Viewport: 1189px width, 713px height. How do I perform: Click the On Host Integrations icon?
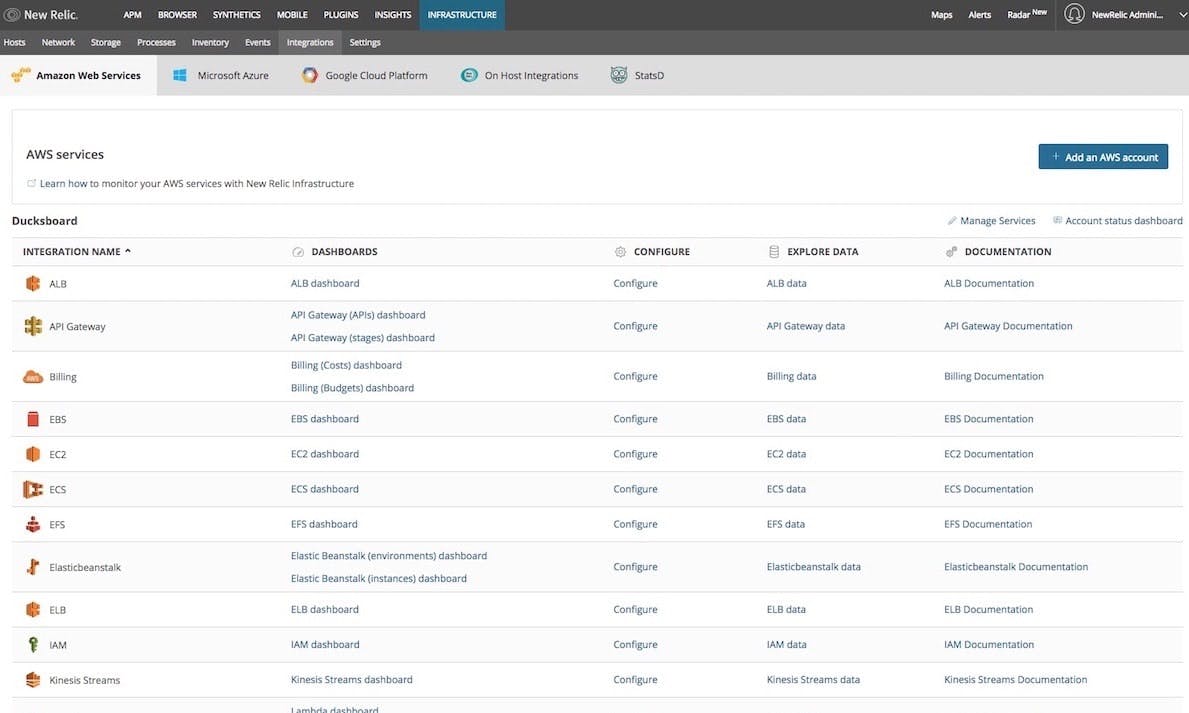coord(469,75)
